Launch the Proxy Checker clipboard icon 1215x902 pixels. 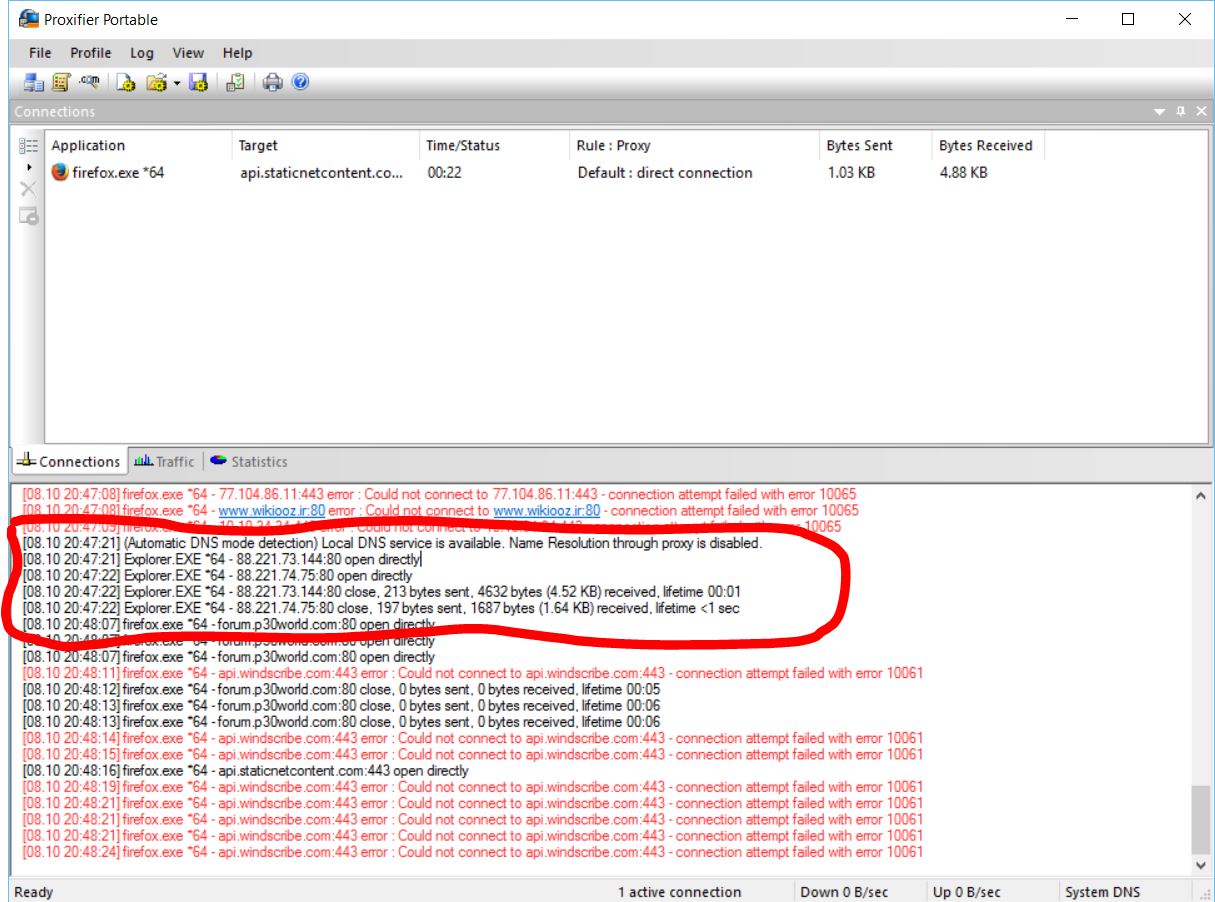coord(235,83)
